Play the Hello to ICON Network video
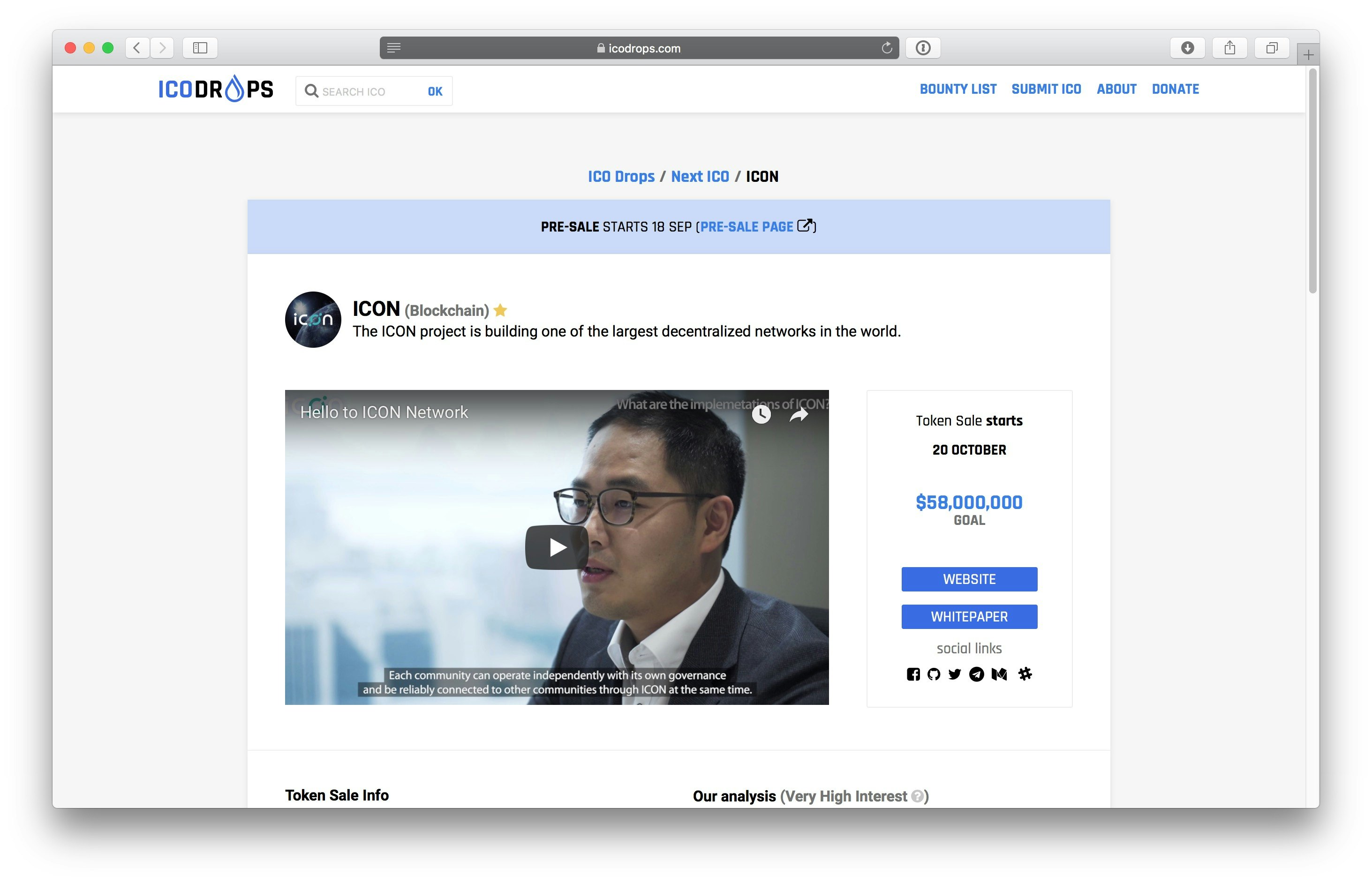Image resolution: width=1372 pixels, height=883 pixels. pyautogui.click(x=557, y=547)
